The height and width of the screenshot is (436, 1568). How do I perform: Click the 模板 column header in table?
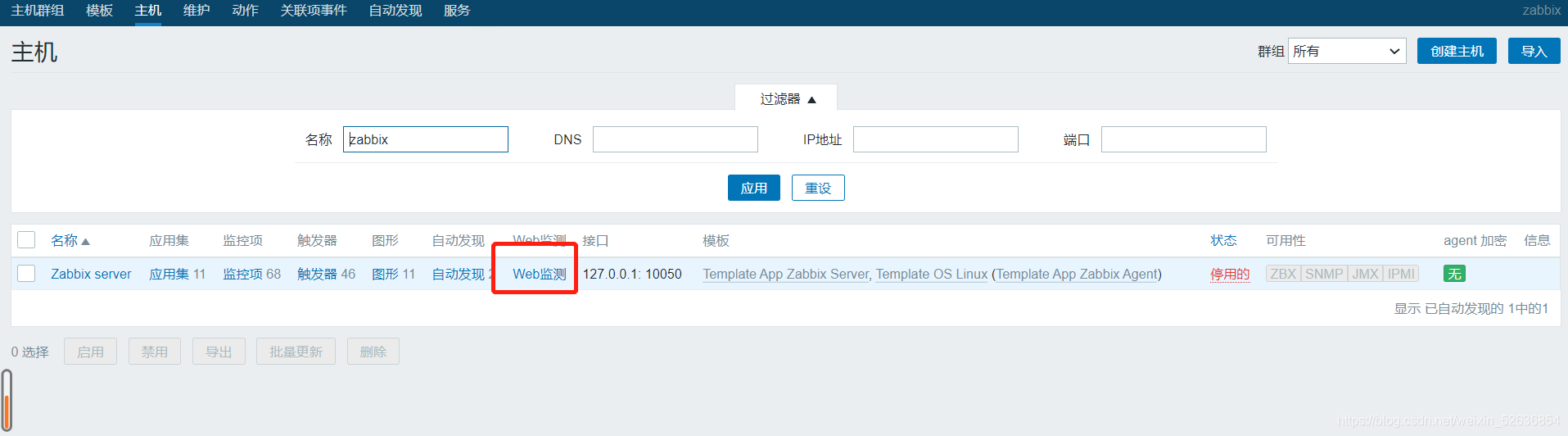[x=716, y=240]
